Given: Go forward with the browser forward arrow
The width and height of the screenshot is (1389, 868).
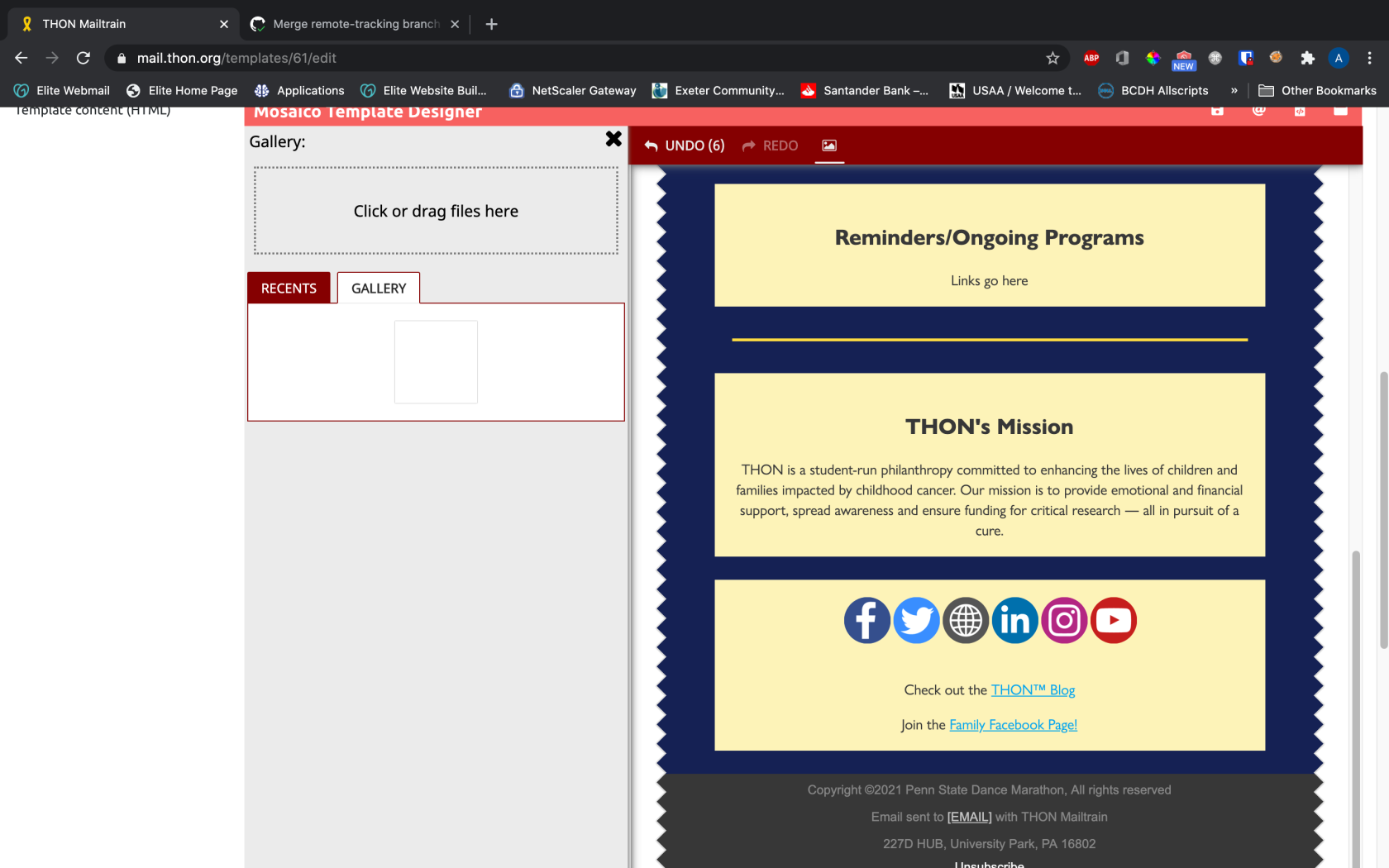Looking at the screenshot, I should pos(52,58).
